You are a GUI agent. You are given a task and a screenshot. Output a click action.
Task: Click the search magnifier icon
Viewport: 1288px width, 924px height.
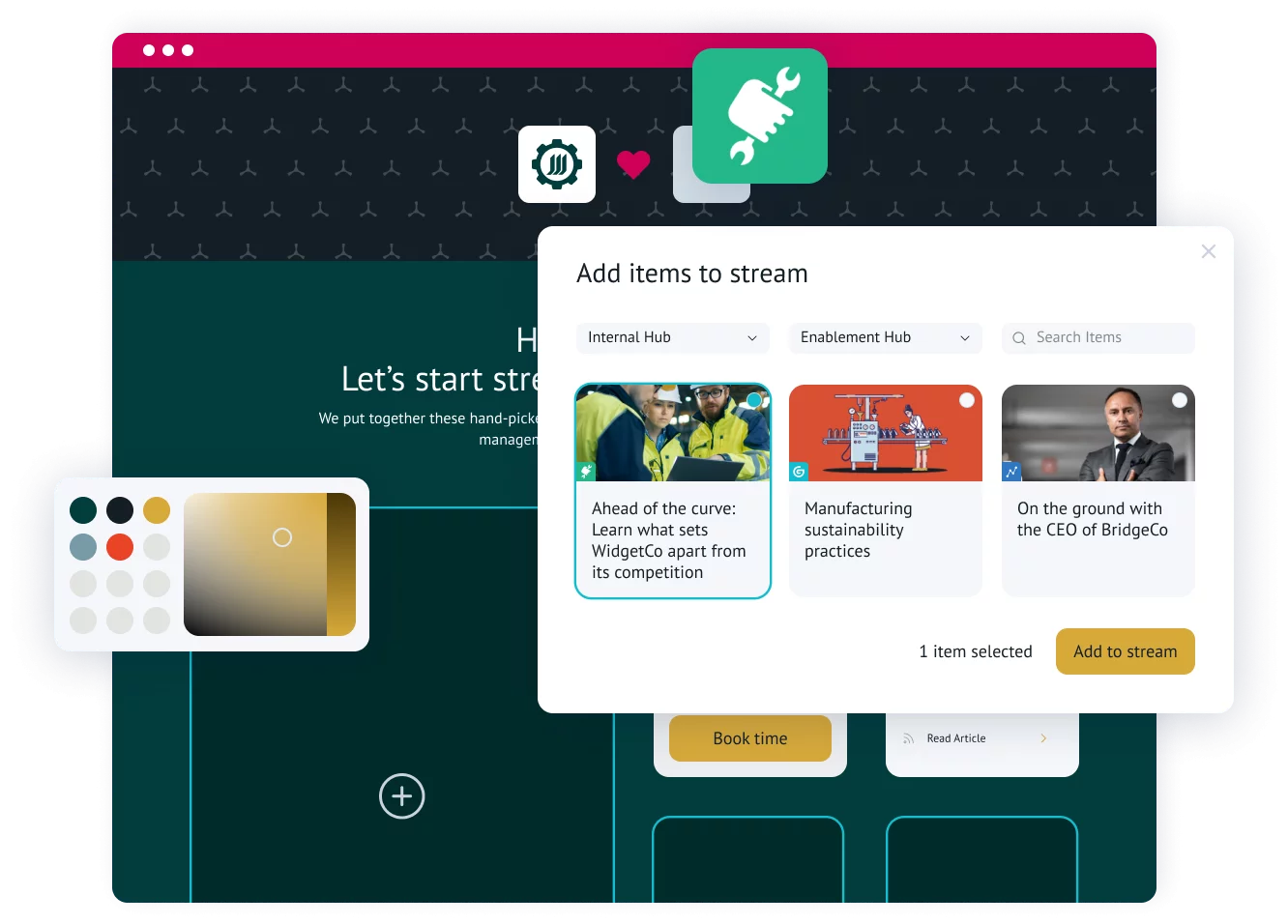tap(1019, 338)
